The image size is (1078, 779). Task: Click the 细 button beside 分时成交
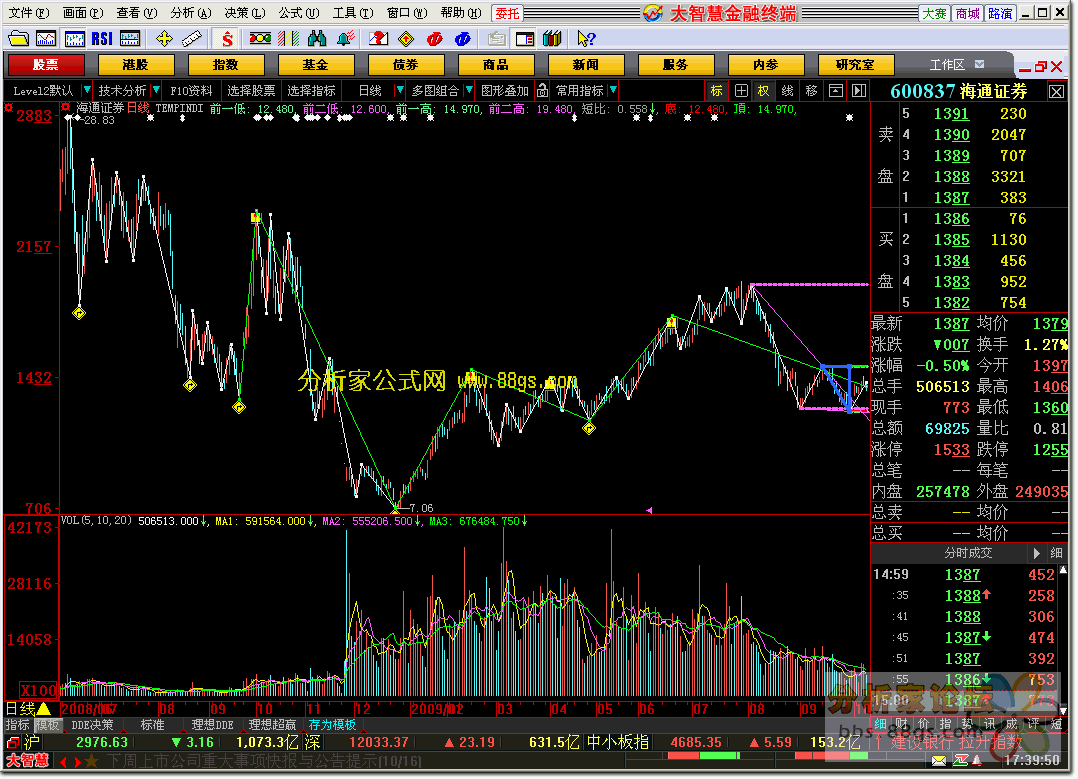pos(1057,553)
